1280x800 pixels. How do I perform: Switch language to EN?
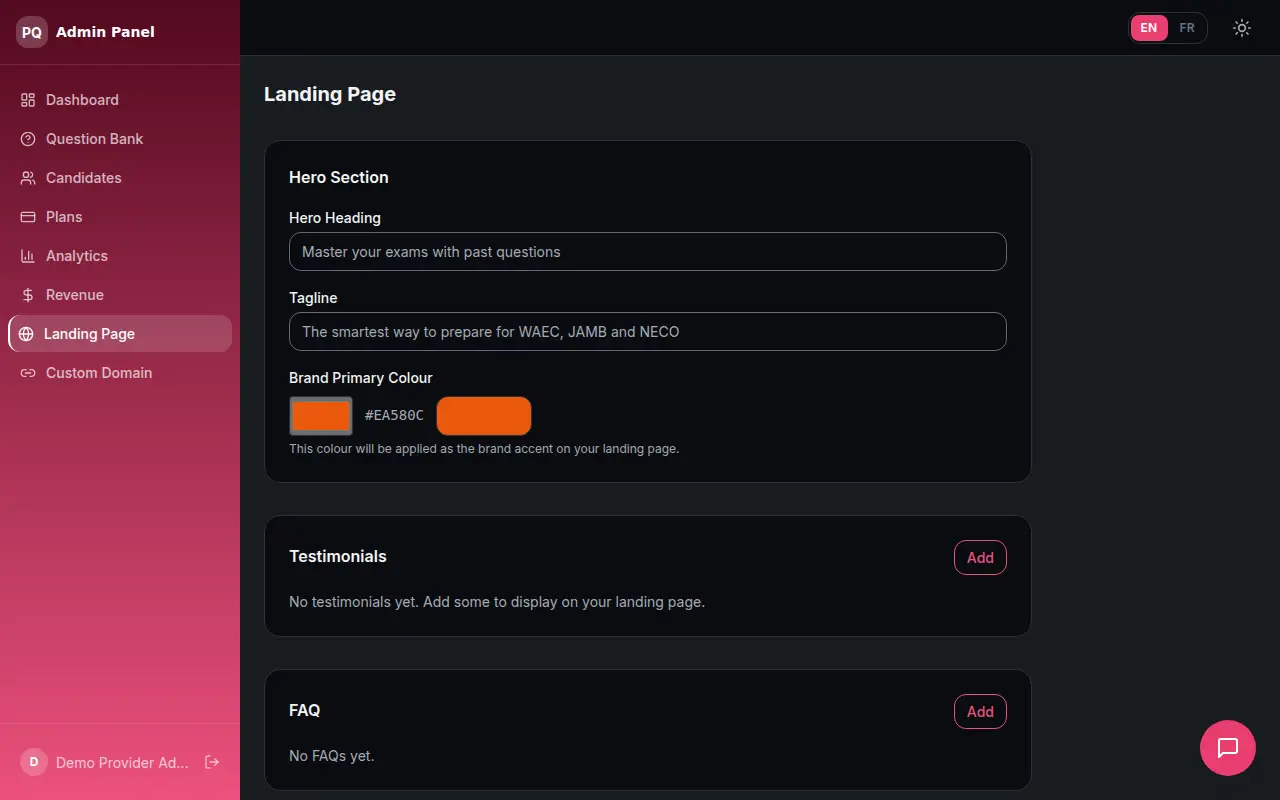coord(1149,28)
